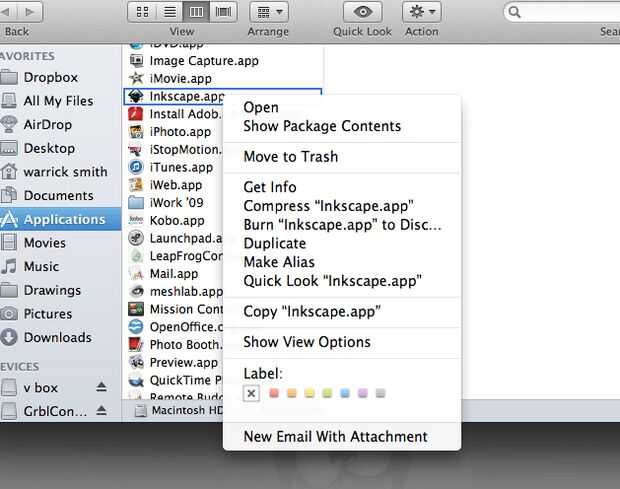Click the Quick Look eye icon
The width and height of the screenshot is (620, 489).
coord(363,12)
